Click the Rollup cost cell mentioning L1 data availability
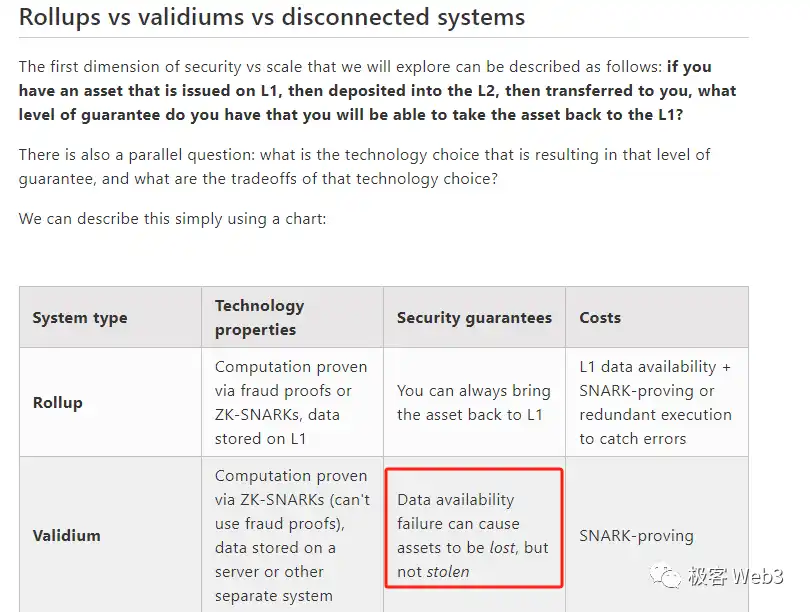Screen dimensions: 810x612 [656, 402]
